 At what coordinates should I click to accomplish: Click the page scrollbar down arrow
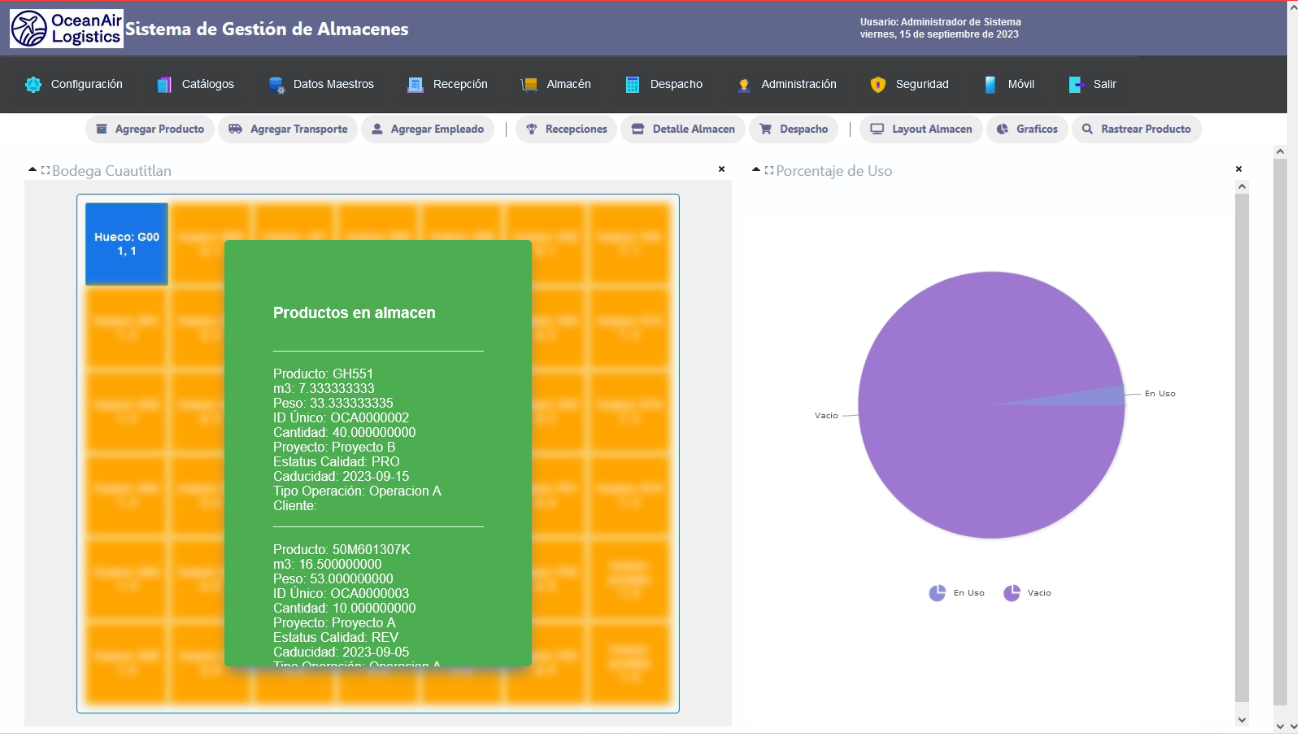click(x=1279, y=725)
